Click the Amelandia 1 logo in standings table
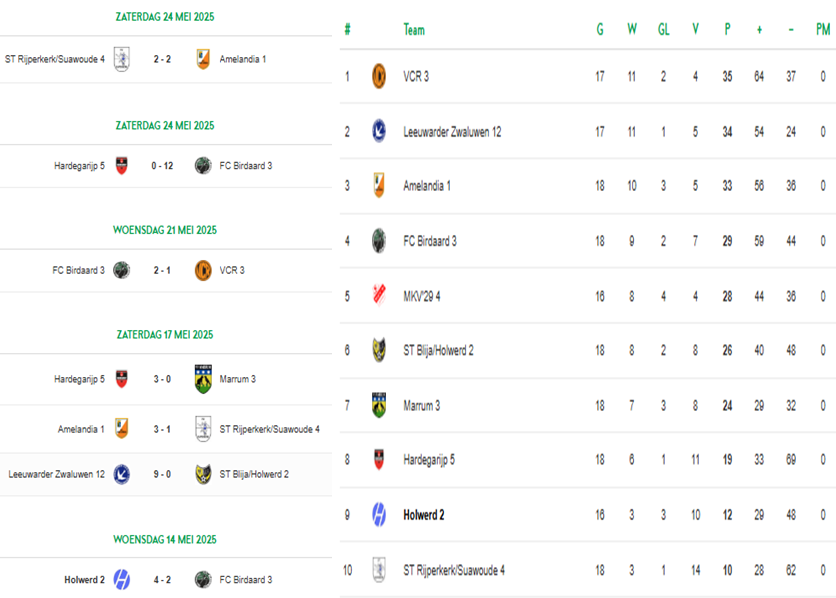 (379, 185)
